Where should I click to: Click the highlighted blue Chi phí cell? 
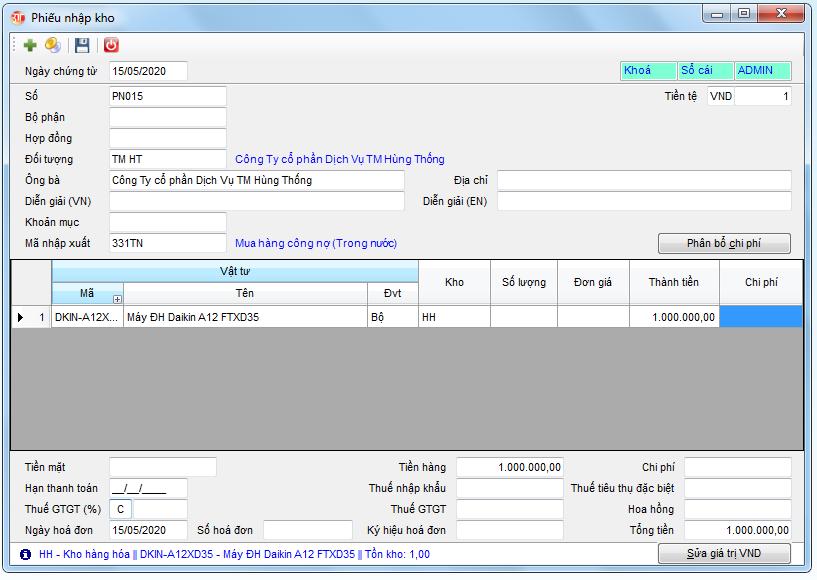point(760,317)
